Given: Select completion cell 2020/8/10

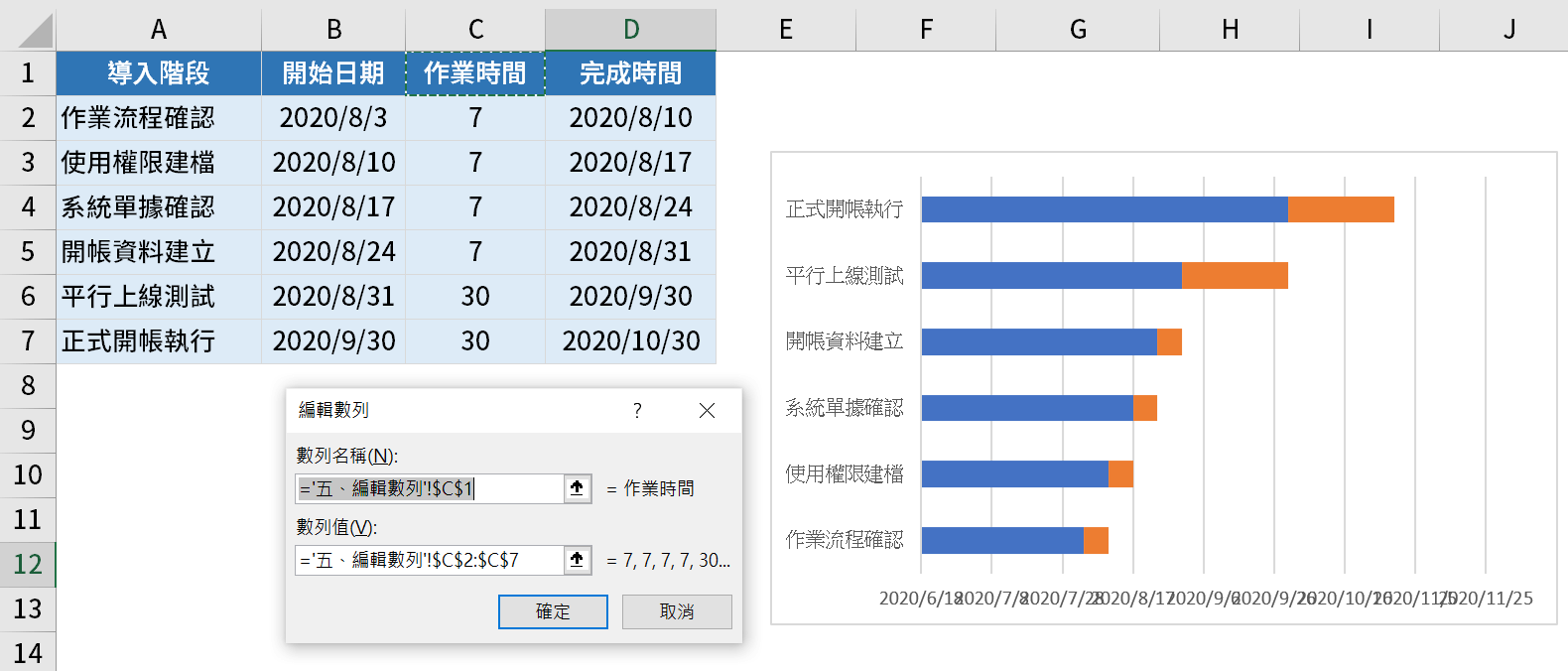Looking at the screenshot, I should [631, 118].
